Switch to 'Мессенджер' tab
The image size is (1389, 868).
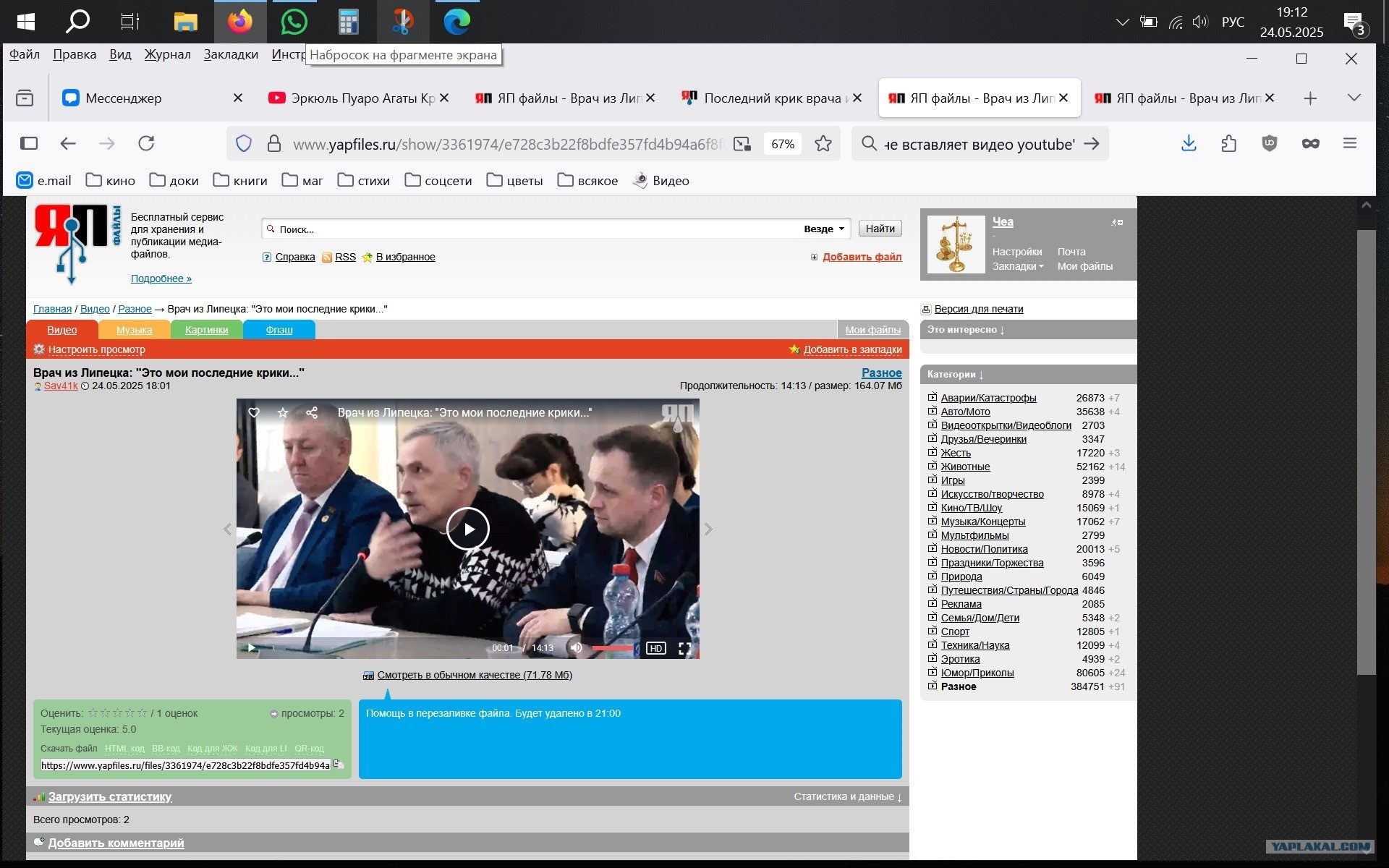pyautogui.click(x=124, y=98)
